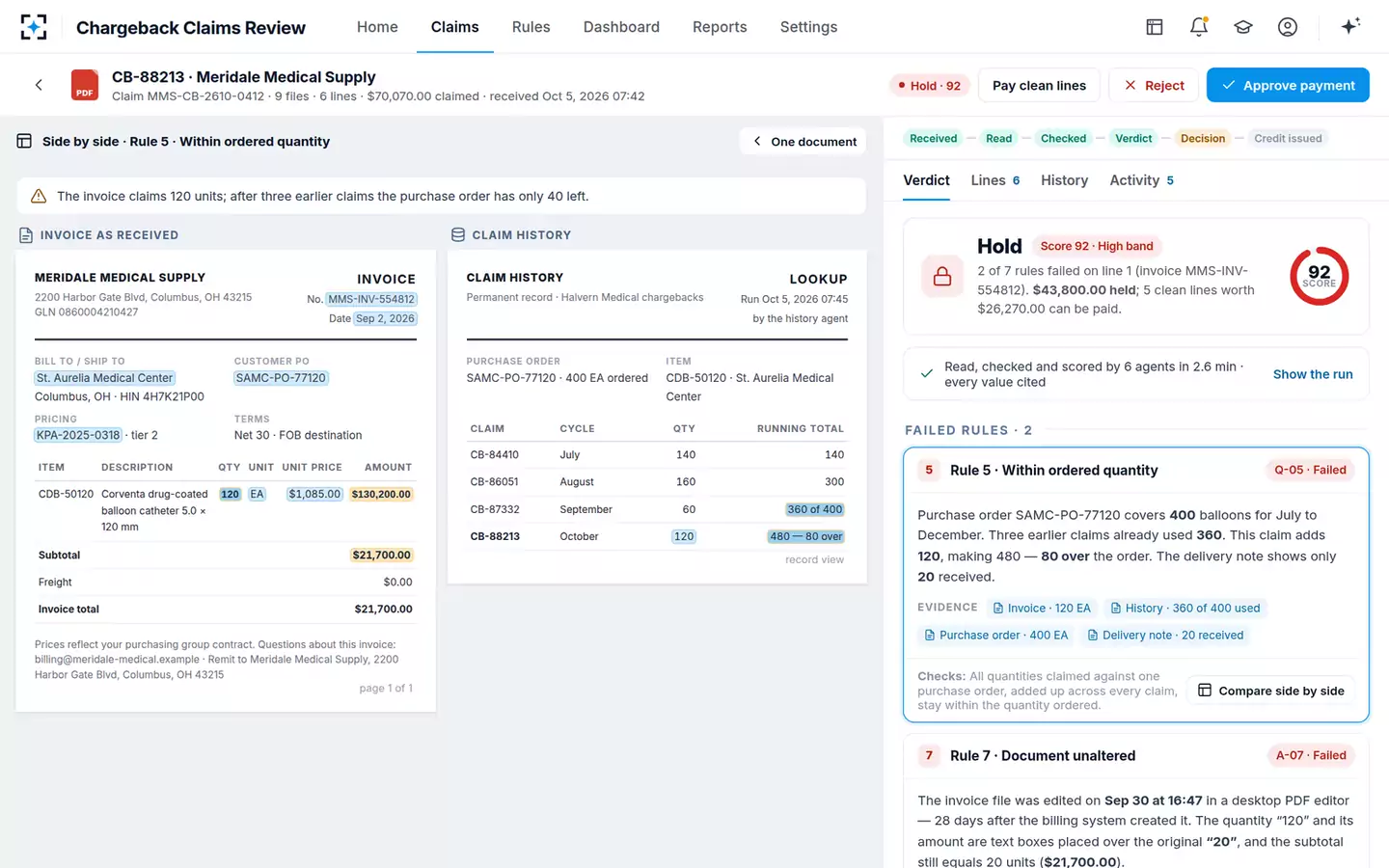Click highlighted St. Aurelia Medical Center
1389x868 pixels.
[x=104, y=378]
